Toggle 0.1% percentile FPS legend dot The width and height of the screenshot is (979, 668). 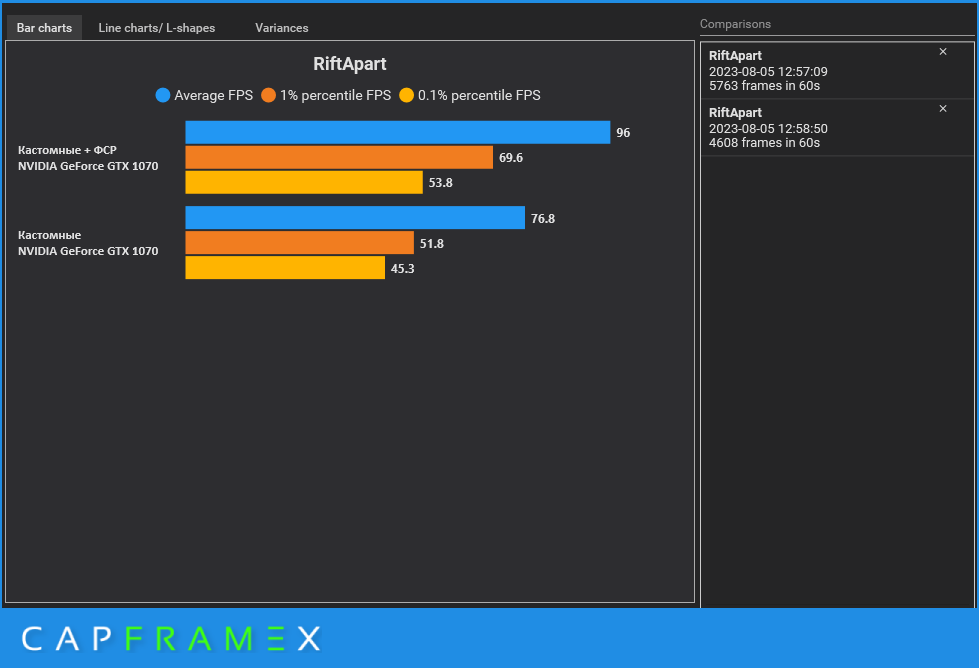[x=406, y=95]
